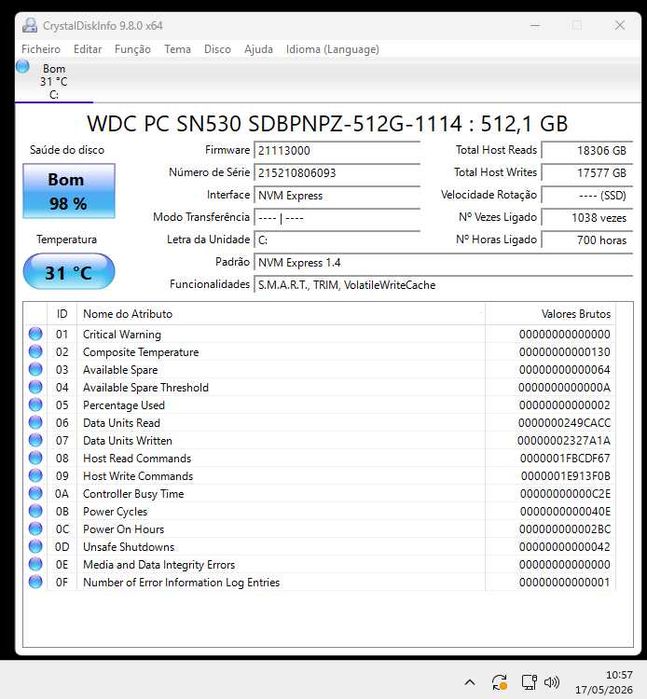
Task: Select the Percentage Used attribute name
Action: coord(124,405)
